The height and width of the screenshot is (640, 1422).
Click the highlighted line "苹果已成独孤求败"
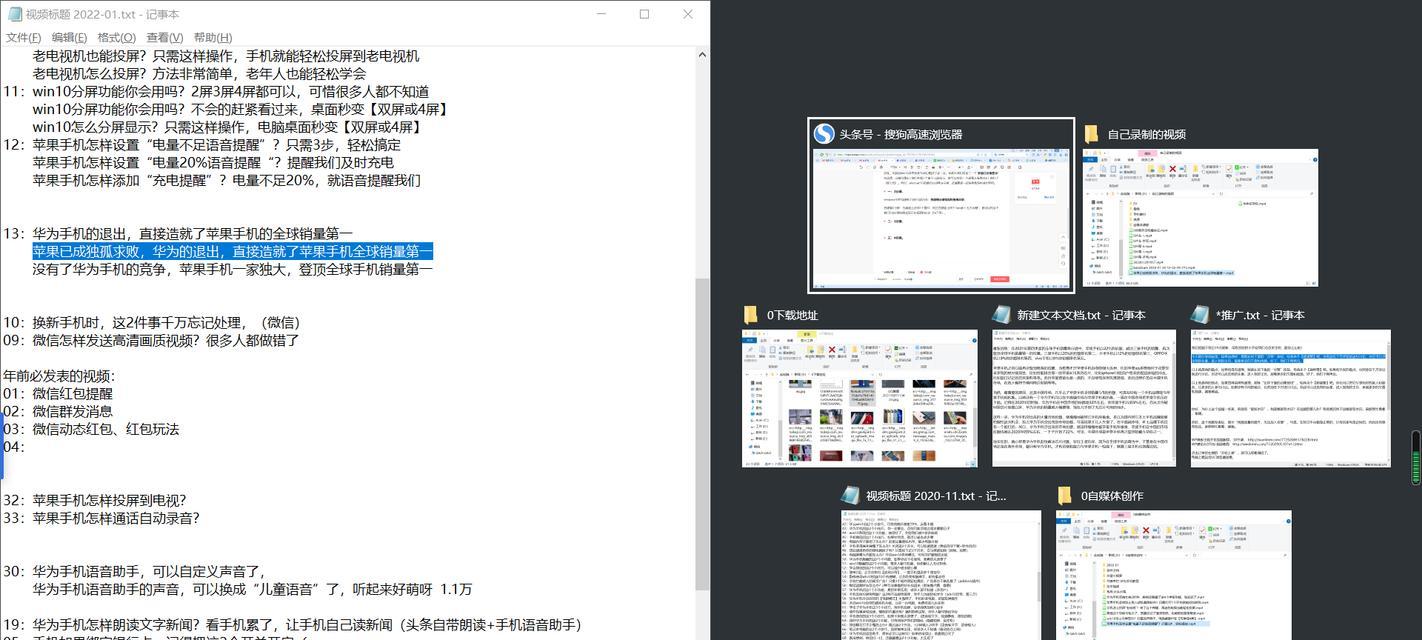point(232,252)
